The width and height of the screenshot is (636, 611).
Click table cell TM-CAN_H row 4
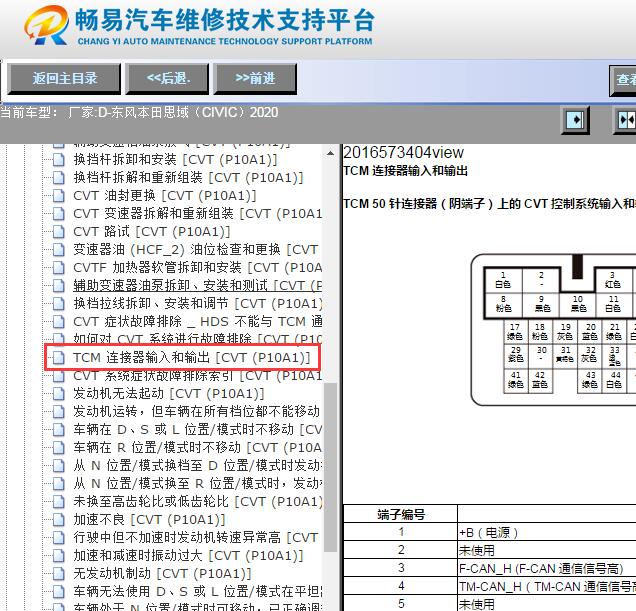[x=547, y=586]
